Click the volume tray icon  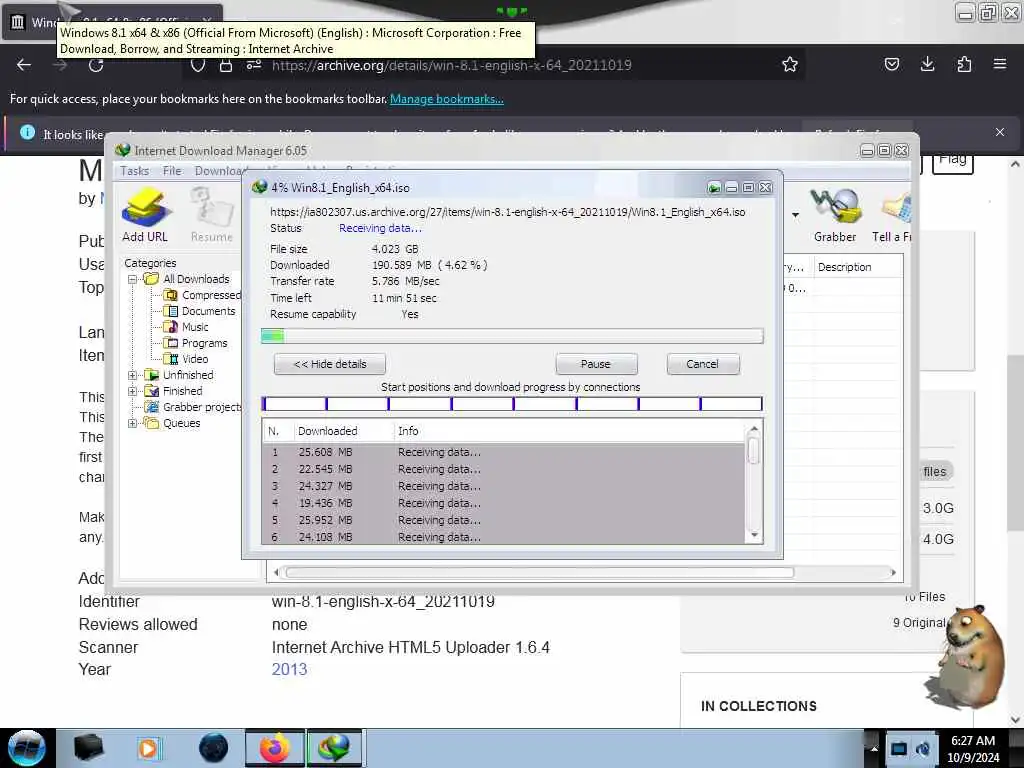923,748
